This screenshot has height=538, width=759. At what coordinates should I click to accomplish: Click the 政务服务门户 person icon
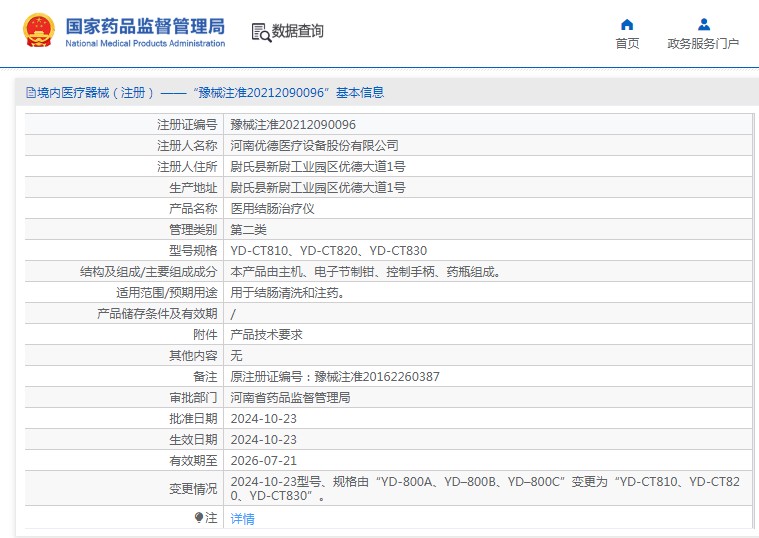(703, 25)
